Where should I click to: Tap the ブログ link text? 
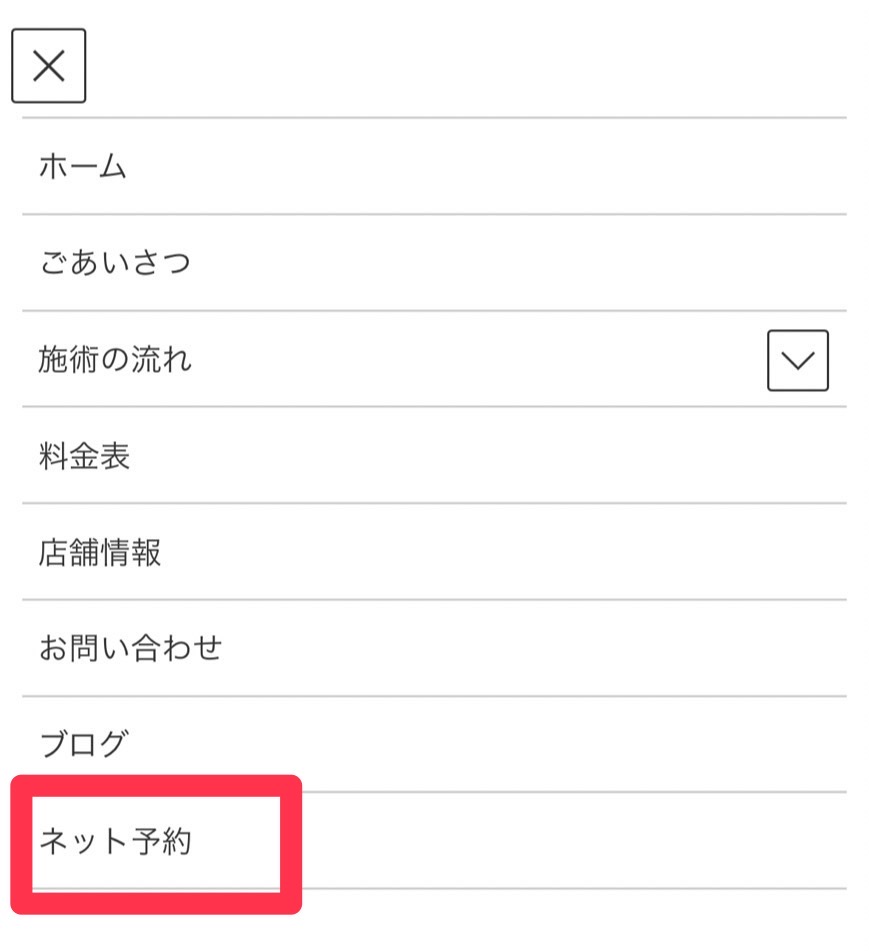pos(84,744)
